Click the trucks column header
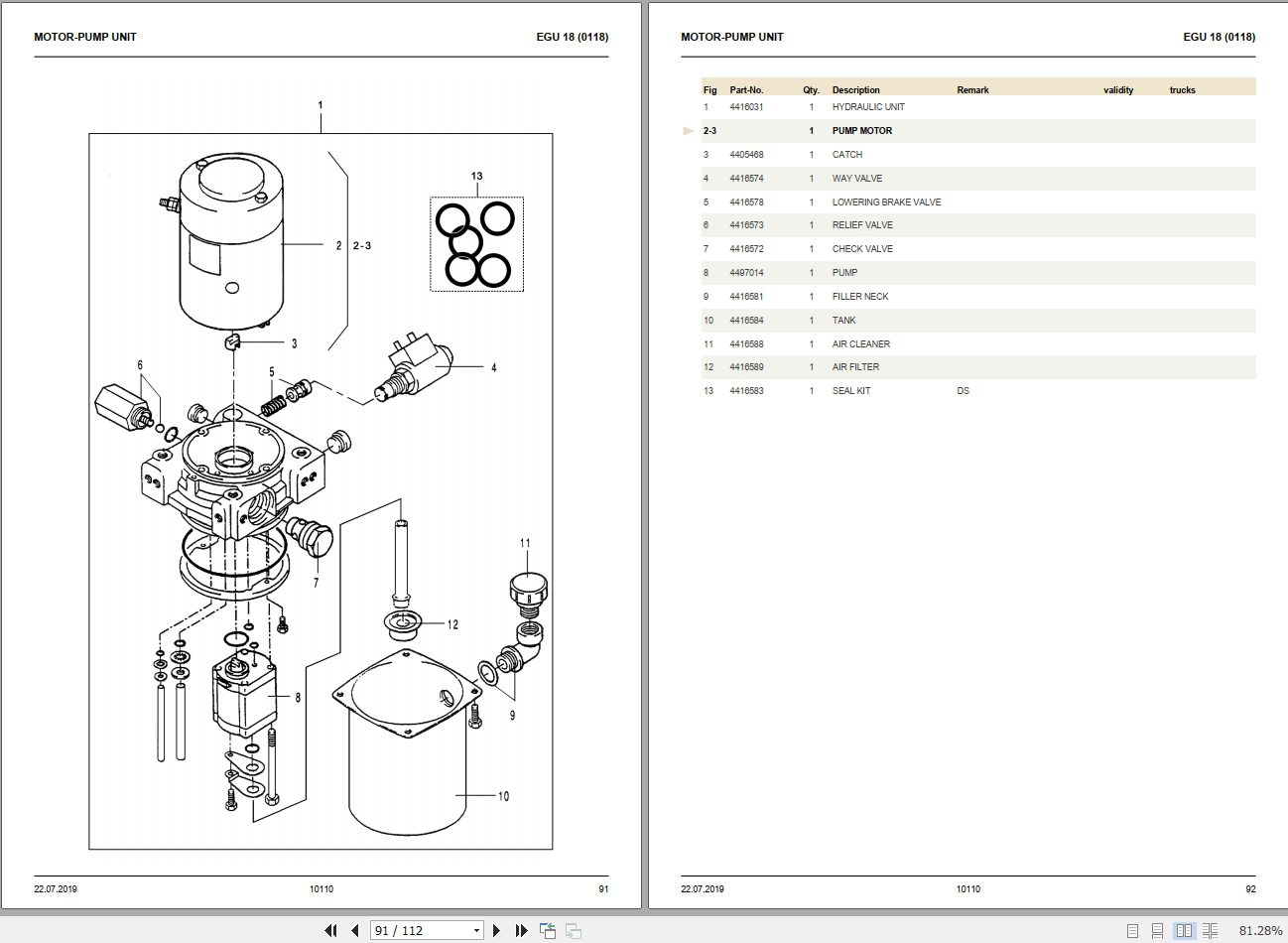The width and height of the screenshot is (1288, 943). pyautogui.click(x=1183, y=90)
